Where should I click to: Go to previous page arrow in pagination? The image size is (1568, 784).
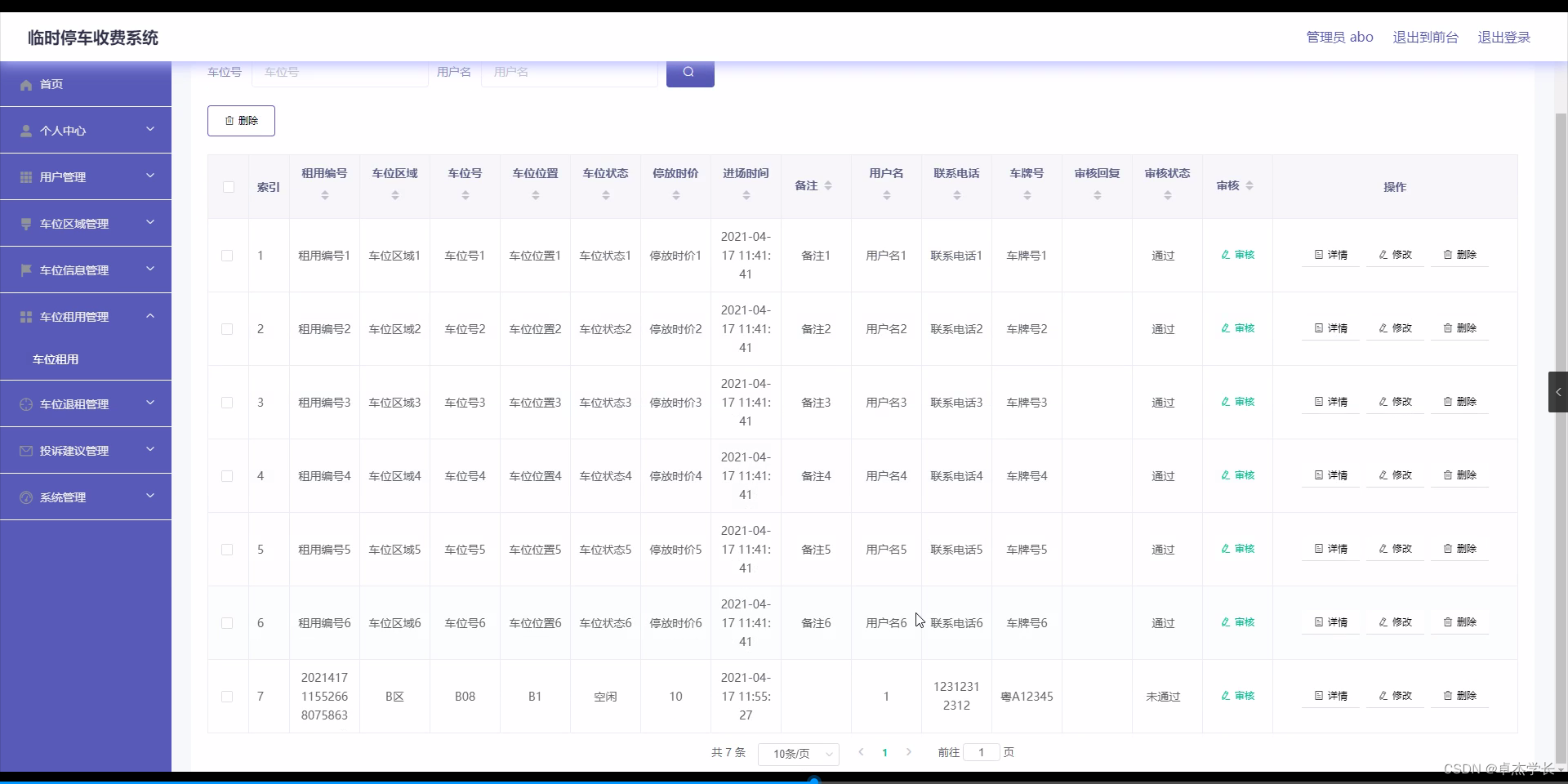(861, 752)
